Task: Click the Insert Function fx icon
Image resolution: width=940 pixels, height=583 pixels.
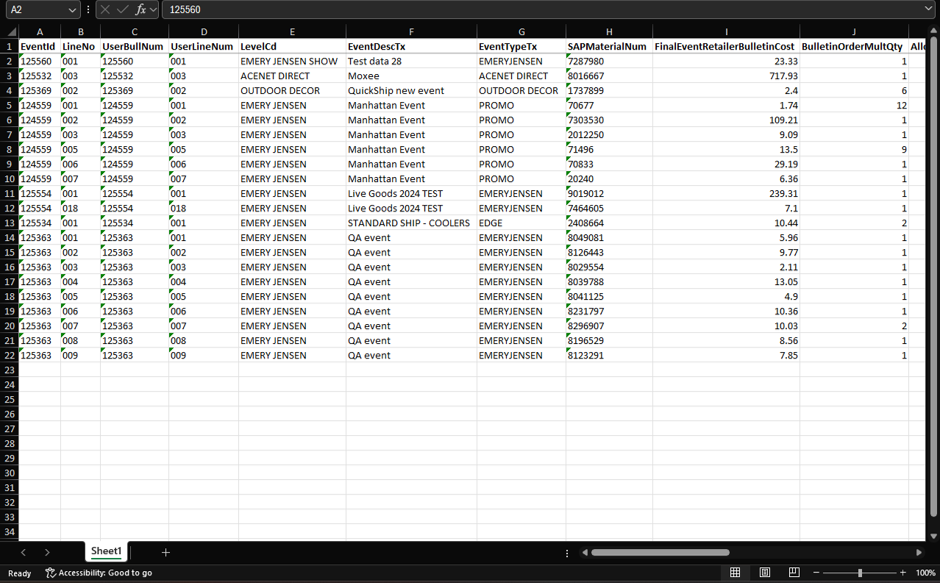Action: click(x=140, y=9)
